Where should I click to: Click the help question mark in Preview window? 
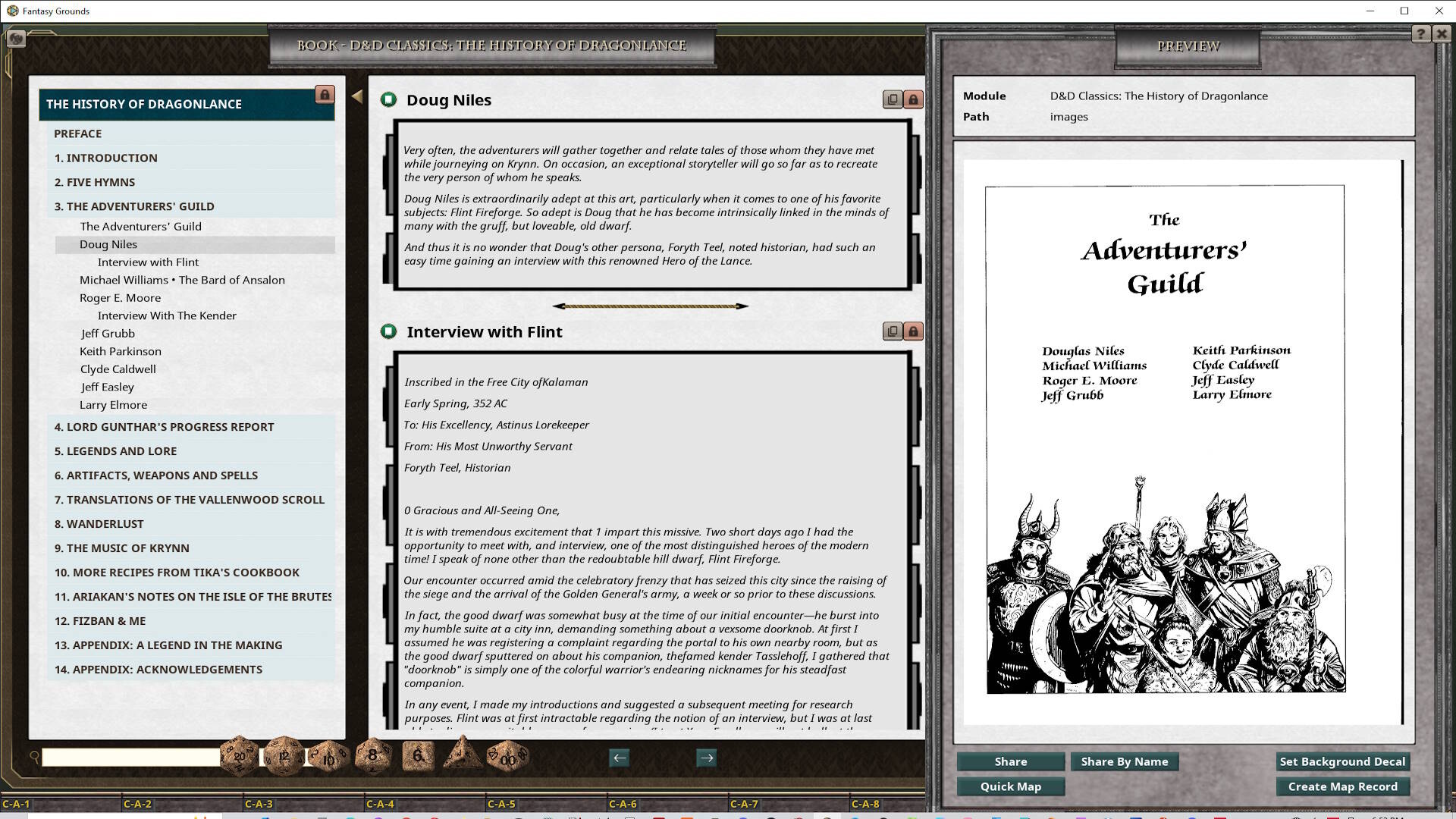1420,34
